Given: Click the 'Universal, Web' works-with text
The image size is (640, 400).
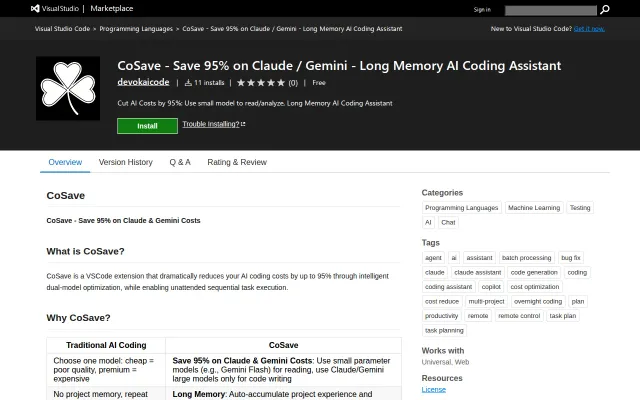Looking at the screenshot, I should 445,362.
